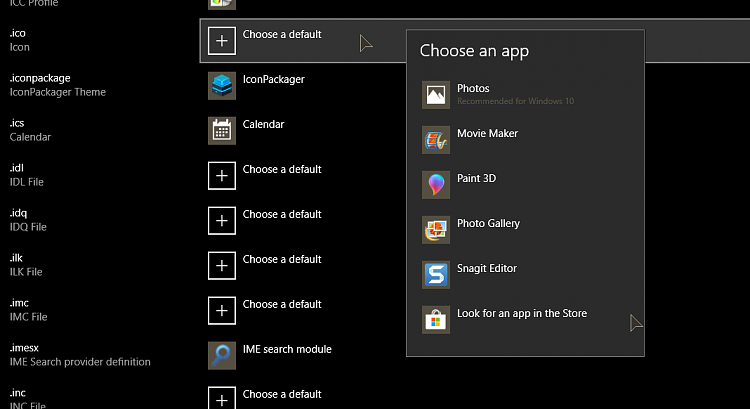Screen dimensions: 750x409
Task: Click the .ilk extension label
Action: pyautogui.click(x=16, y=258)
